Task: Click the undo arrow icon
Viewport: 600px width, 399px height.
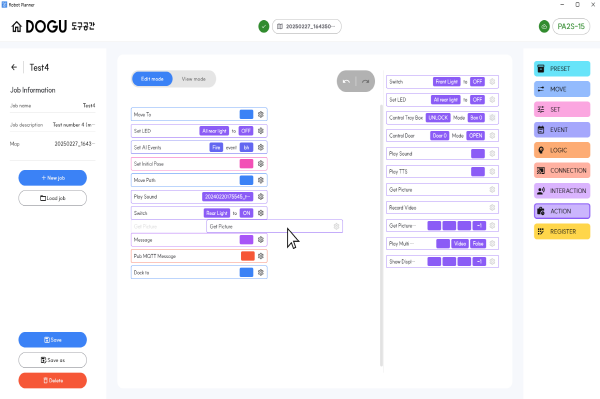Action: [x=346, y=81]
